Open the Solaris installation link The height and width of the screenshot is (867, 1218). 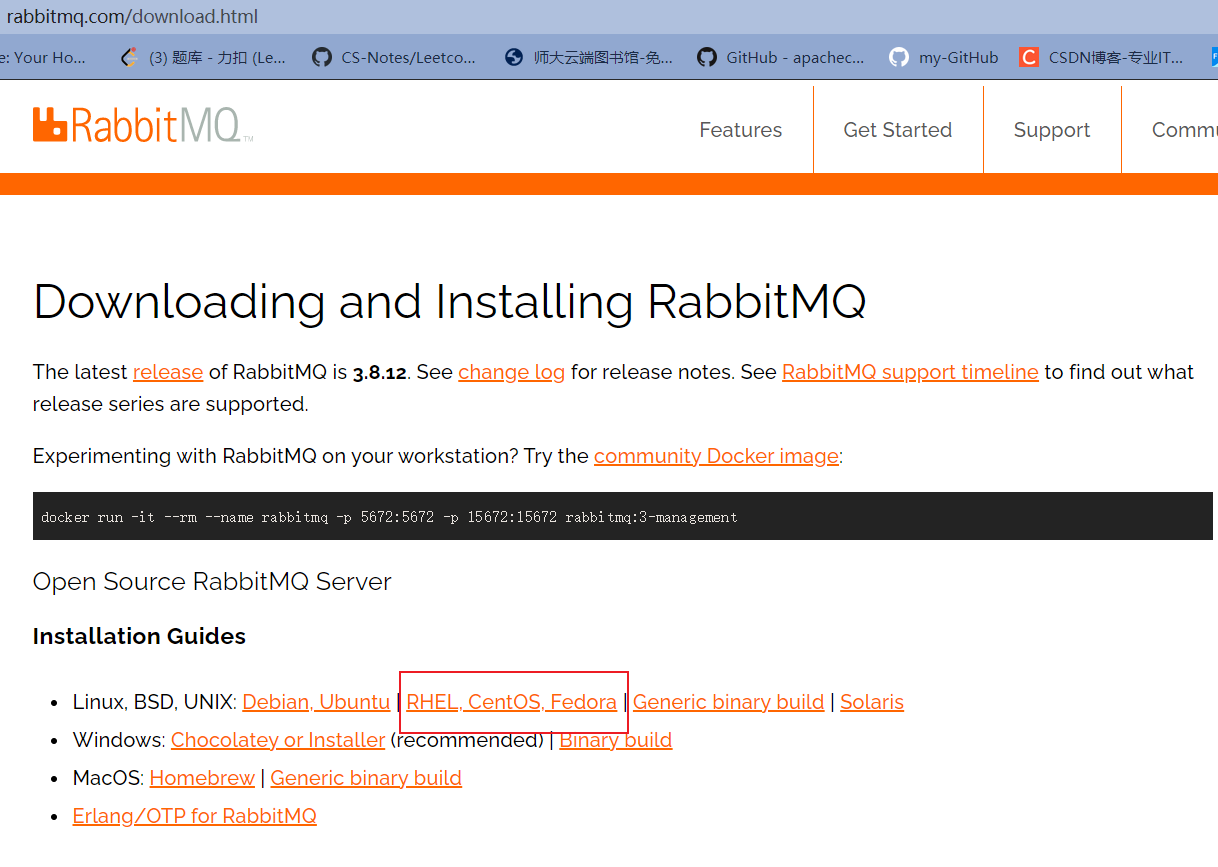[x=872, y=702]
